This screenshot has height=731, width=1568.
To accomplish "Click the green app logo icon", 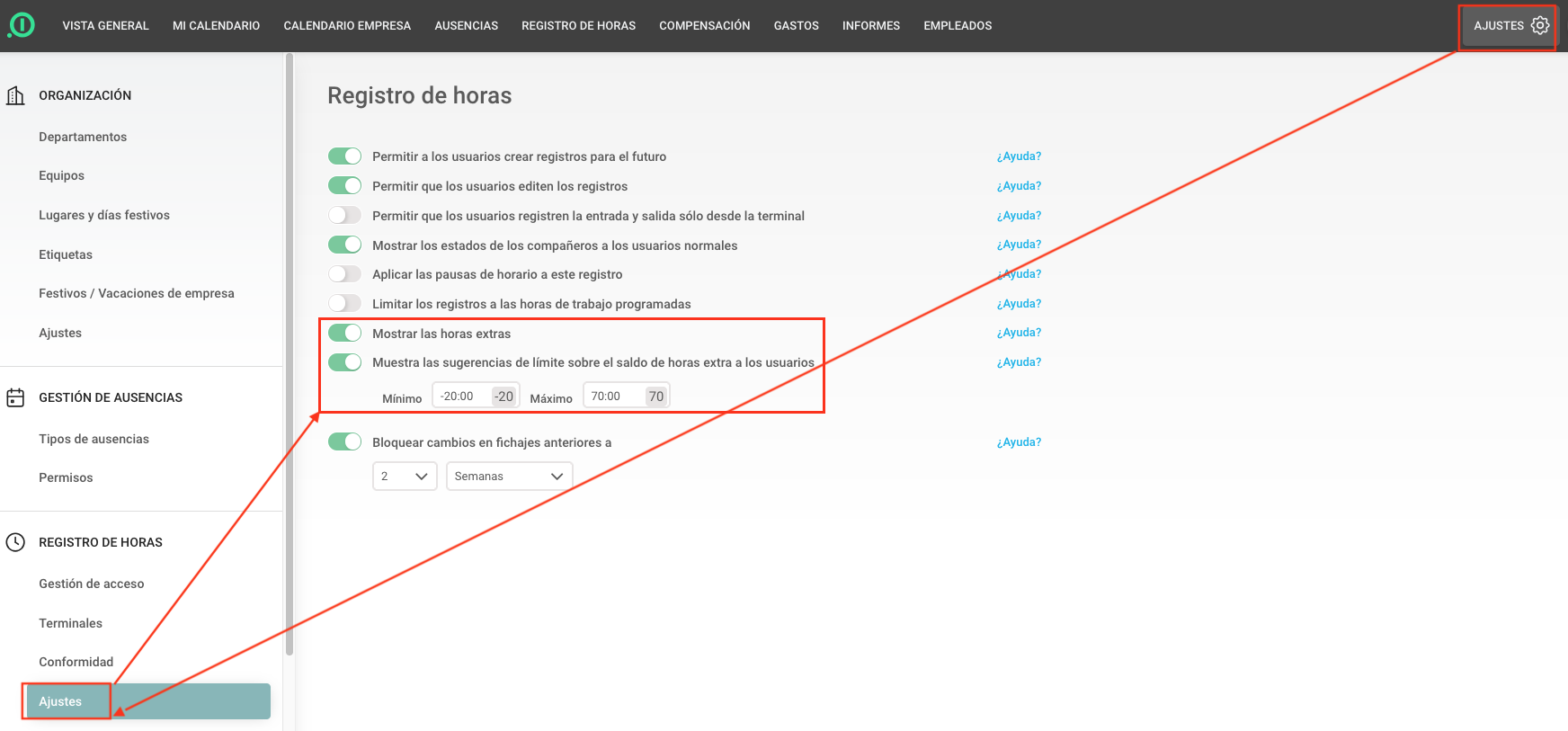I will click(x=22, y=25).
